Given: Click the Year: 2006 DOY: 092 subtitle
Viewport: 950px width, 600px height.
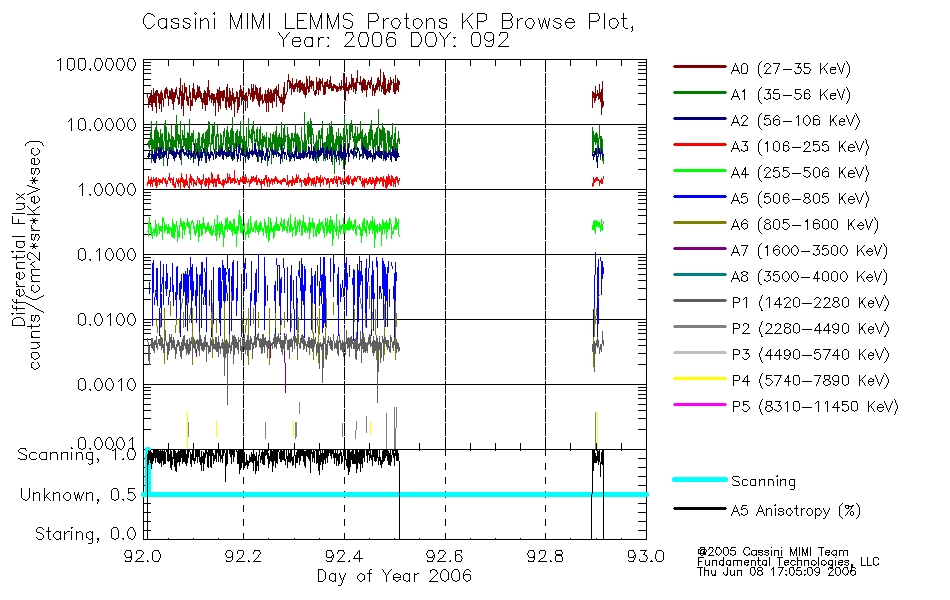Looking at the screenshot, I should click(x=394, y=40).
